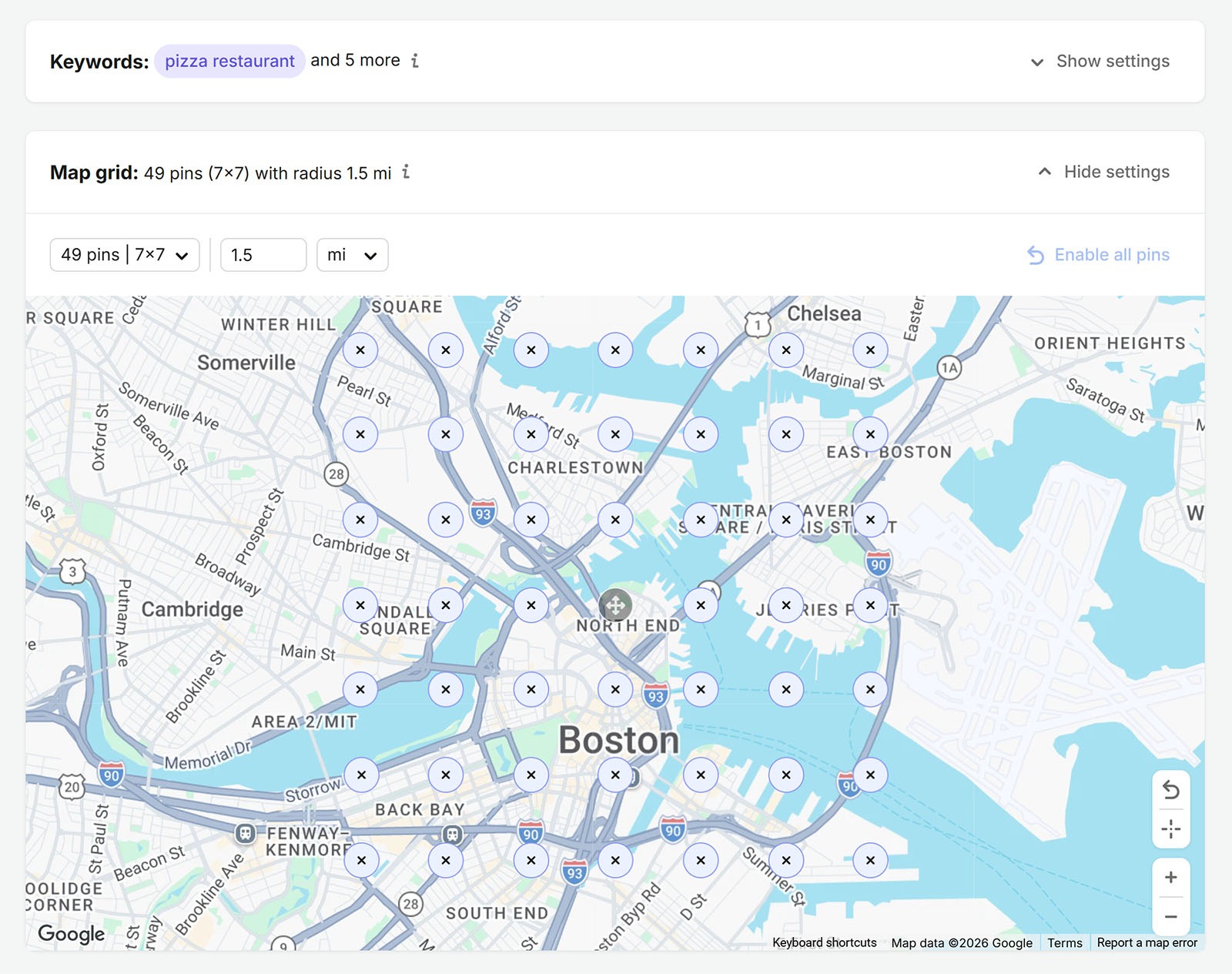Image resolution: width=1232 pixels, height=974 pixels.
Task: Toggle the pin right of the I-93 shield in Charlestown
Action: coord(531,520)
